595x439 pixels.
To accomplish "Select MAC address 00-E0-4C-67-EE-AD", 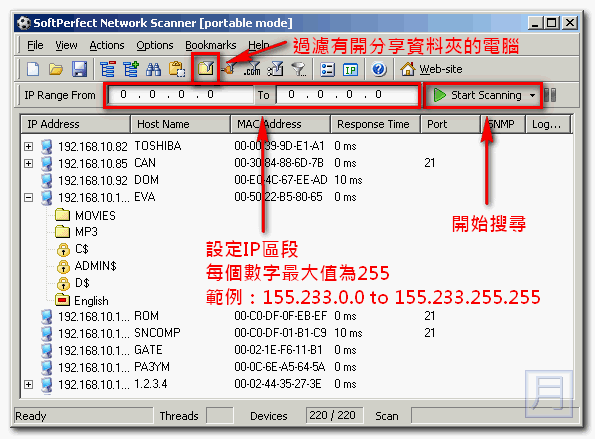I will 281,180.
